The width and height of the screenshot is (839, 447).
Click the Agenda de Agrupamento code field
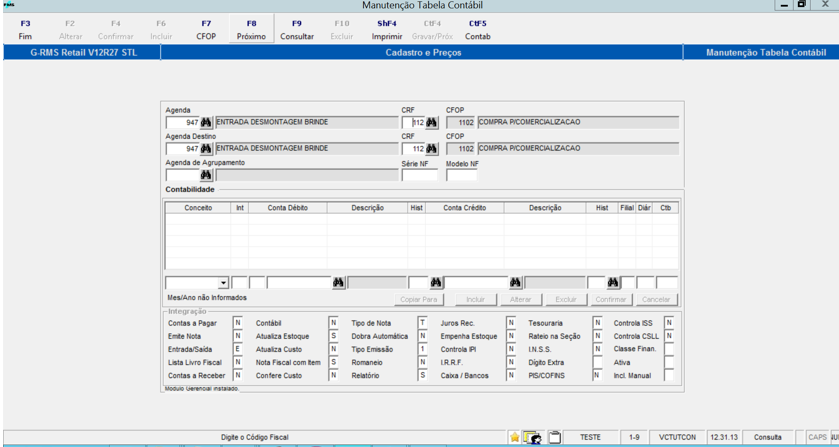tap(182, 175)
